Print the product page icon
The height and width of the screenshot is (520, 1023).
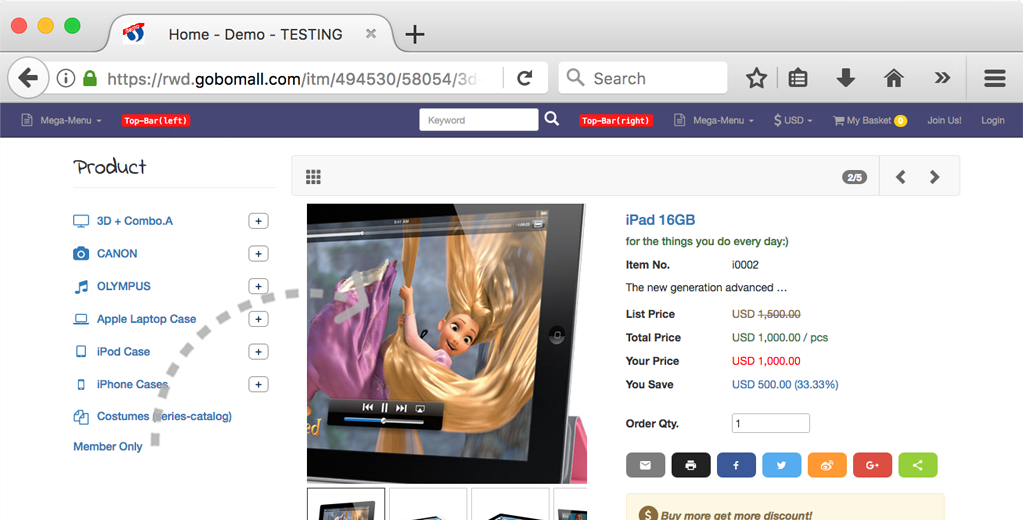click(691, 465)
